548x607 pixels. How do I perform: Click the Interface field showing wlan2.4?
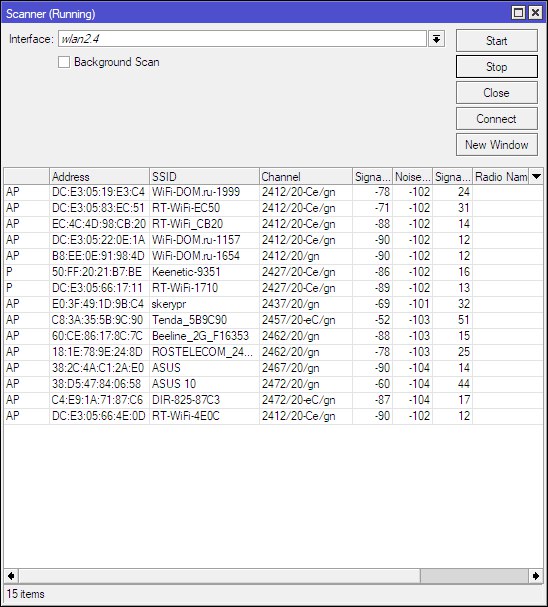click(x=242, y=39)
